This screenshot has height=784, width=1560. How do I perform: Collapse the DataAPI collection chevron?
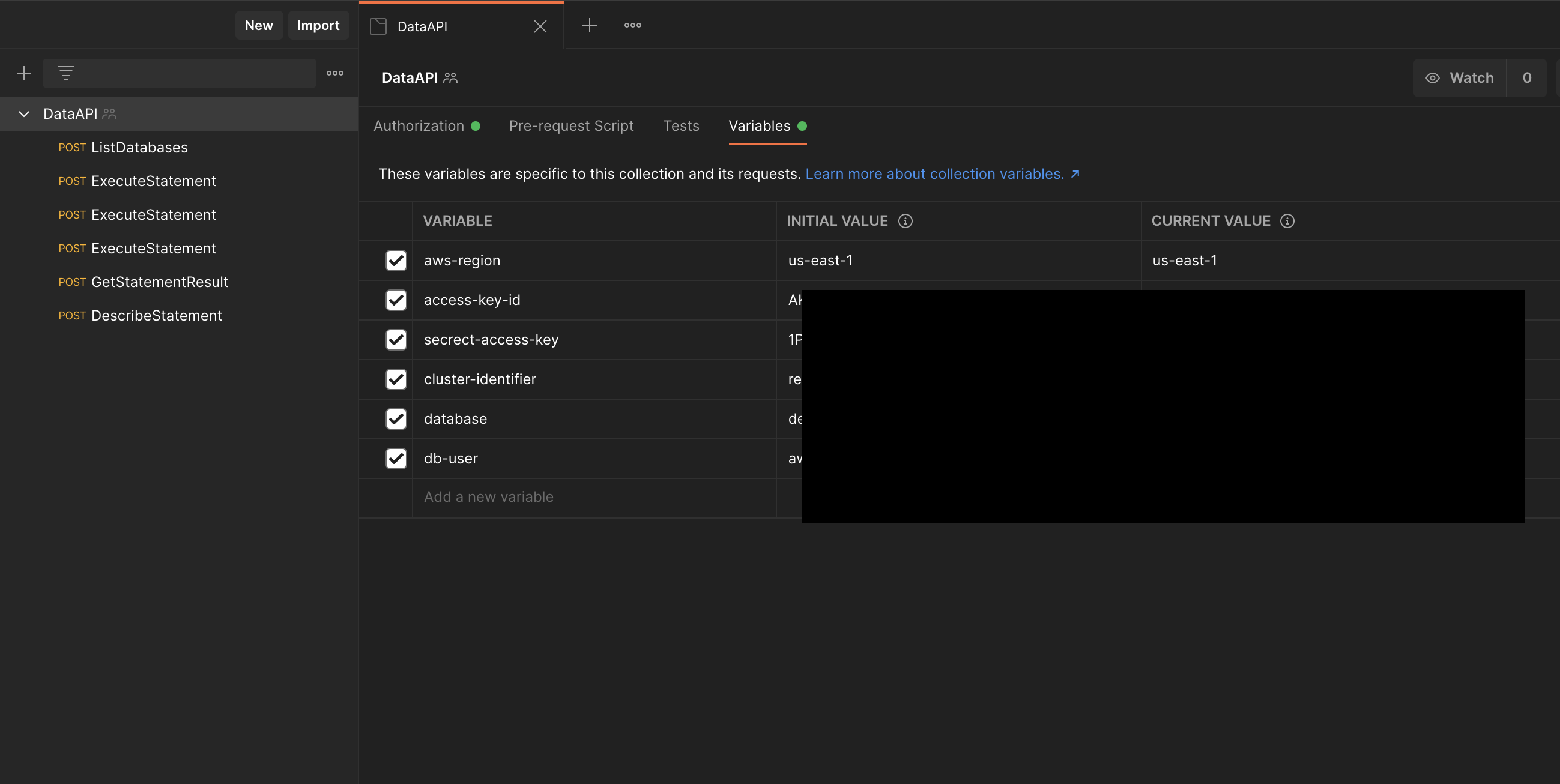pyautogui.click(x=24, y=114)
